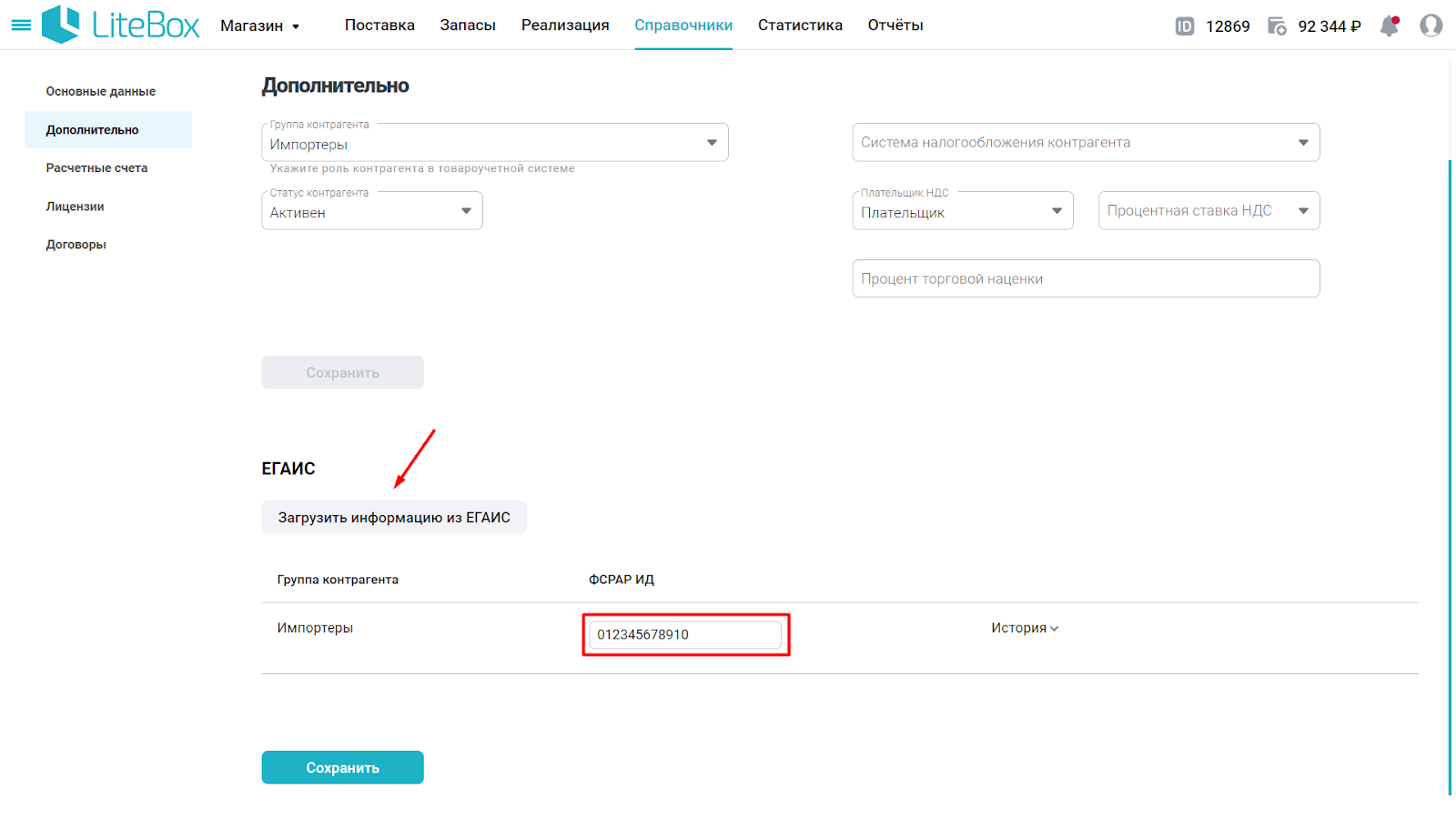Open the Статус контрагента dropdown
This screenshot has width=1456, height=819.
click(372, 211)
